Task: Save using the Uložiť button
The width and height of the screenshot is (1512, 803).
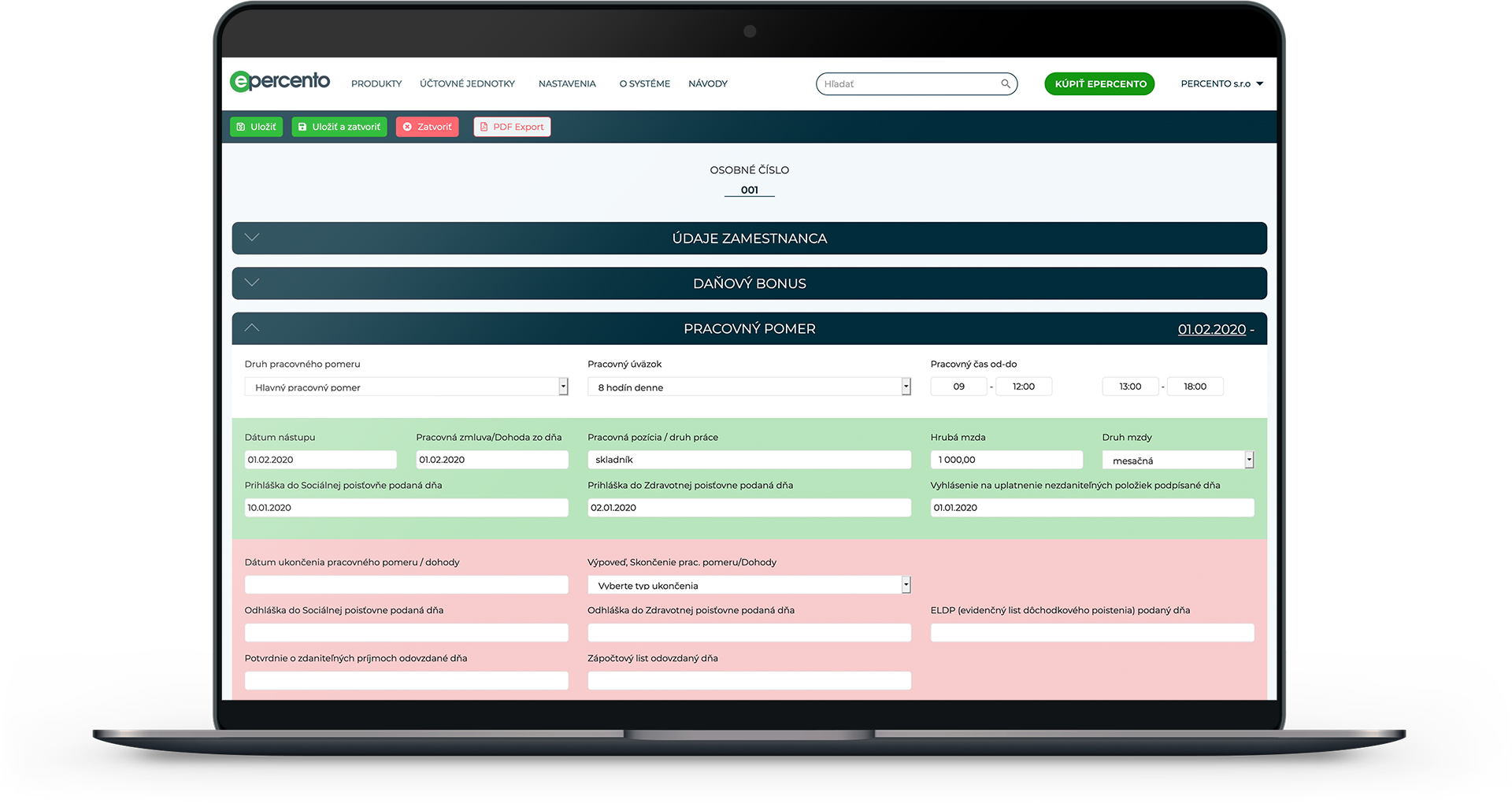Action: (x=256, y=127)
